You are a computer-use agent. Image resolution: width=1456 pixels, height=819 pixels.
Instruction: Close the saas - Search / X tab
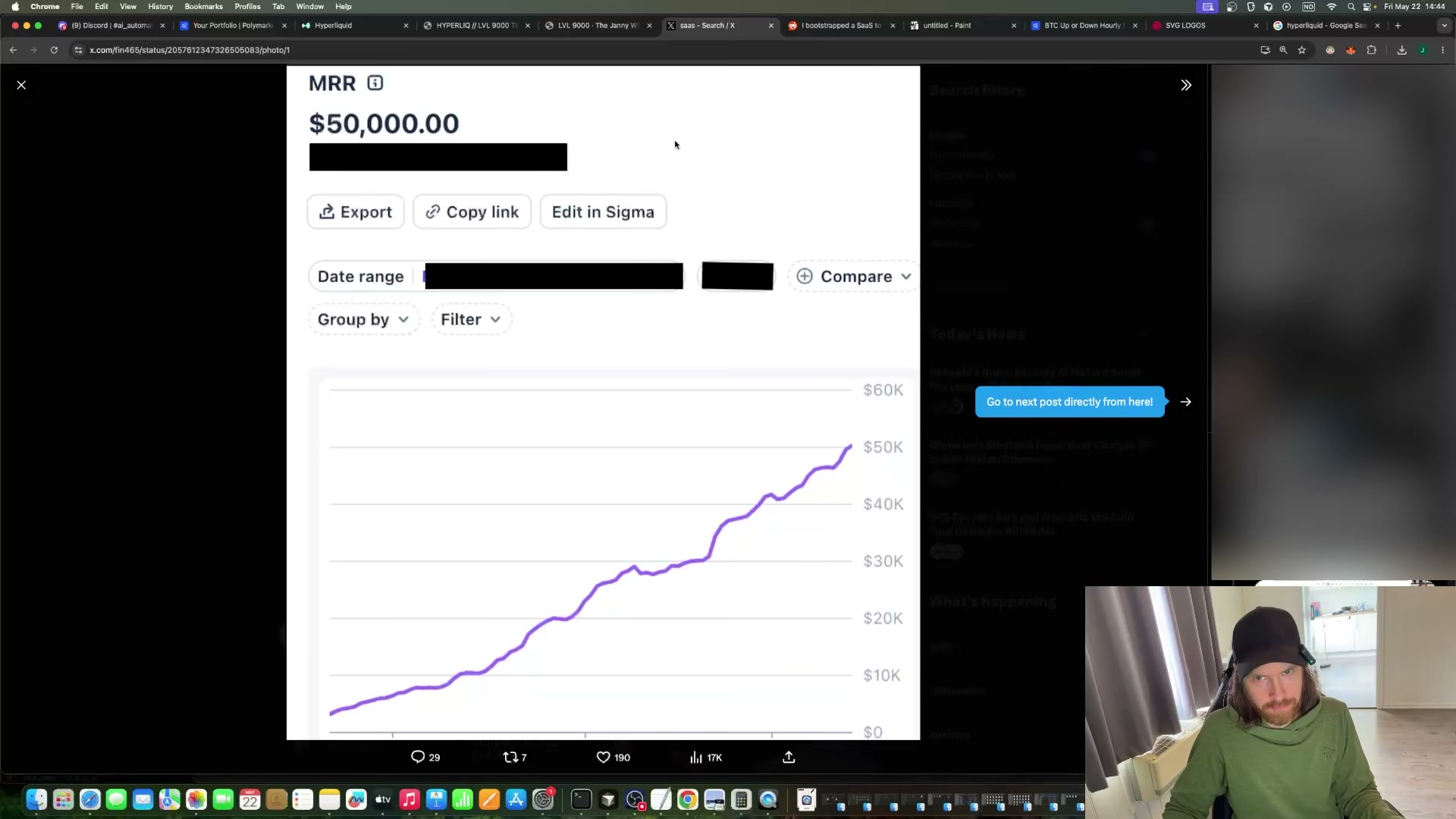pos(771,25)
